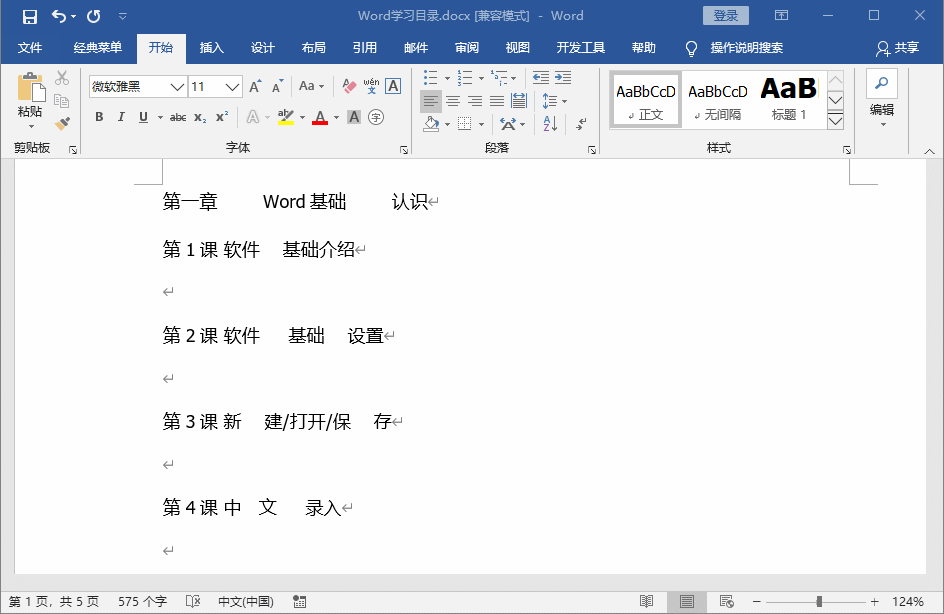Apply the 标题 1 style
This screenshot has height=614, width=944.
[789, 100]
